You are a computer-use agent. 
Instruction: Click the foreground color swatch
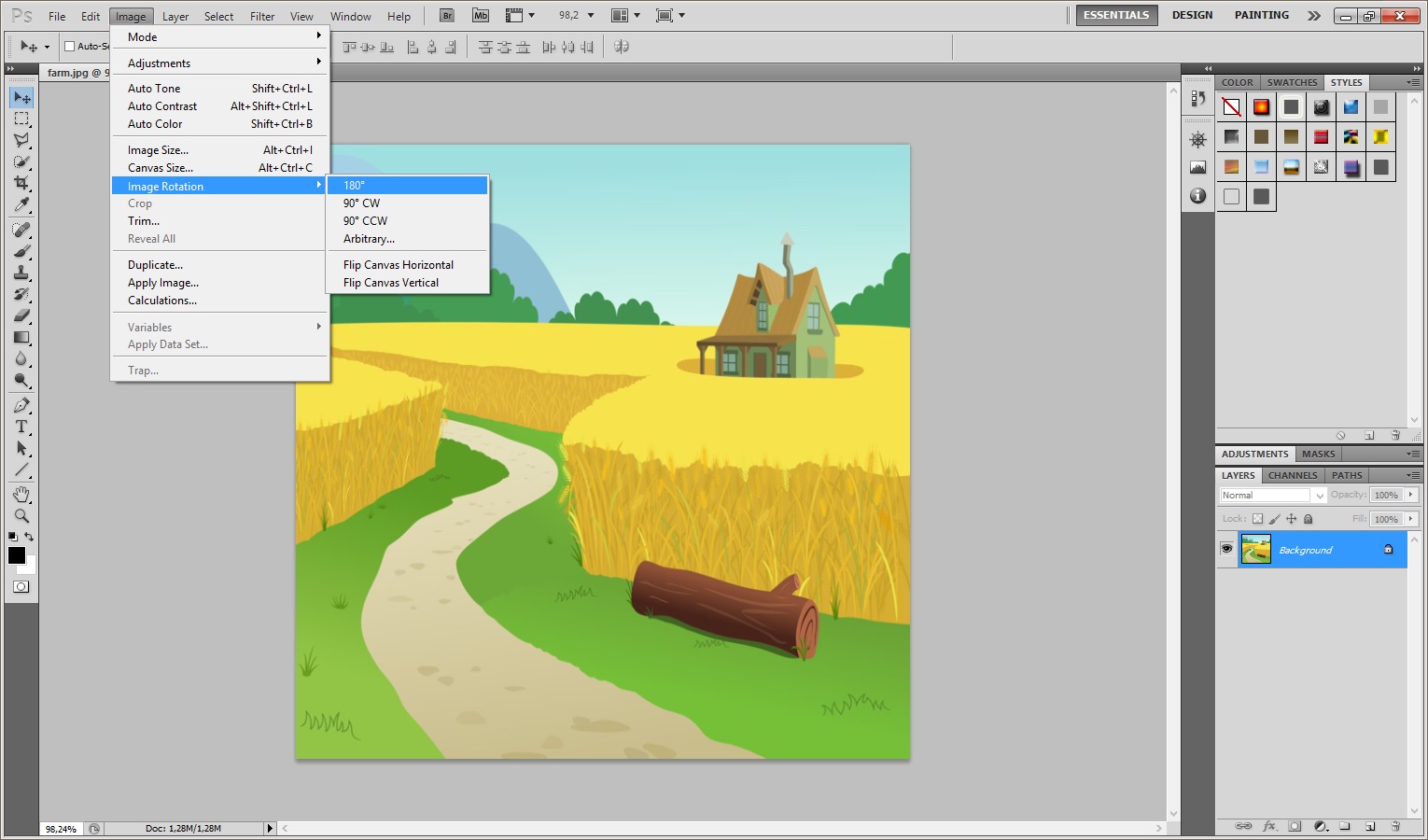(x=17, y=555)
